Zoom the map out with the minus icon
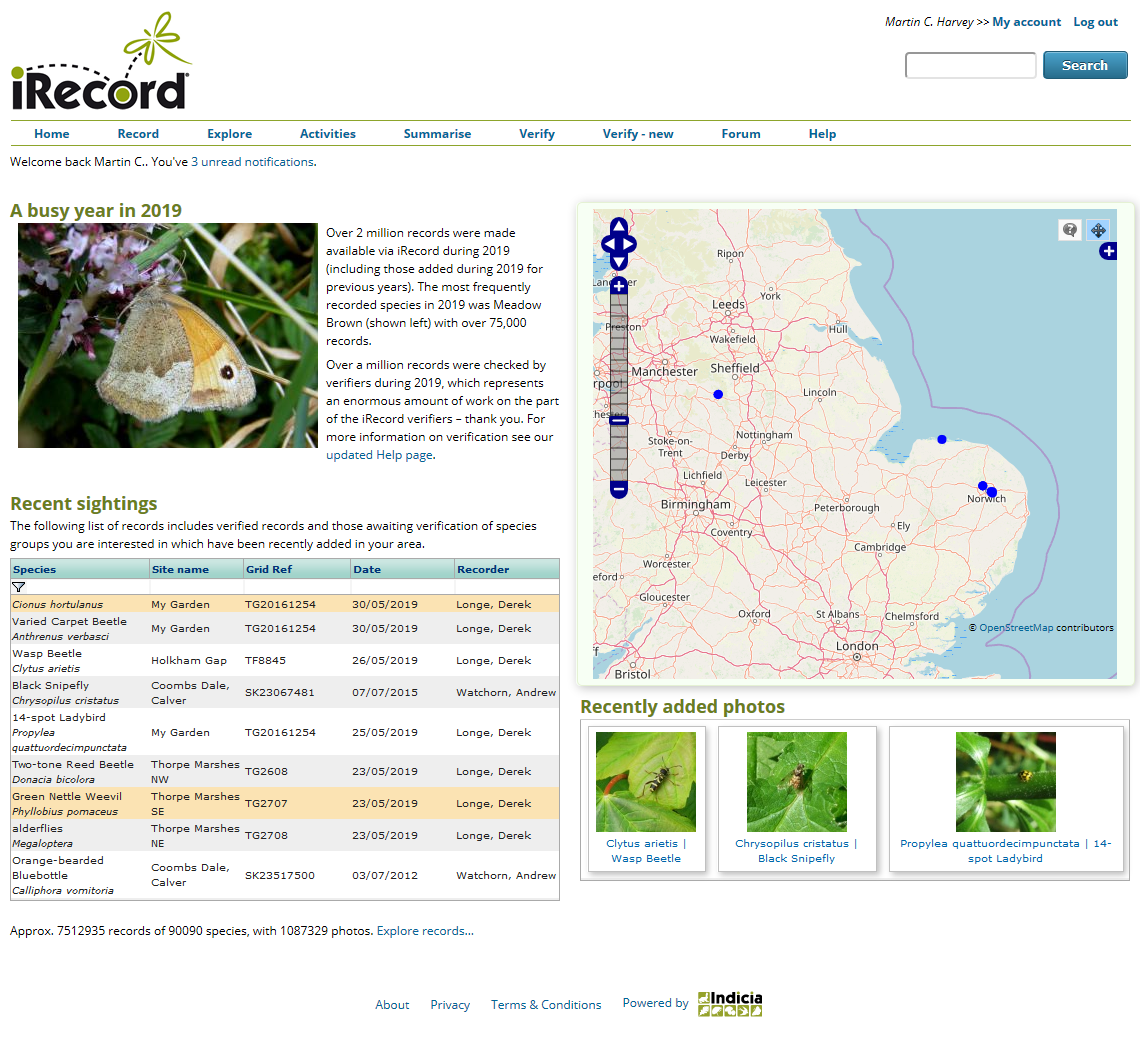 tap(618, 488)
